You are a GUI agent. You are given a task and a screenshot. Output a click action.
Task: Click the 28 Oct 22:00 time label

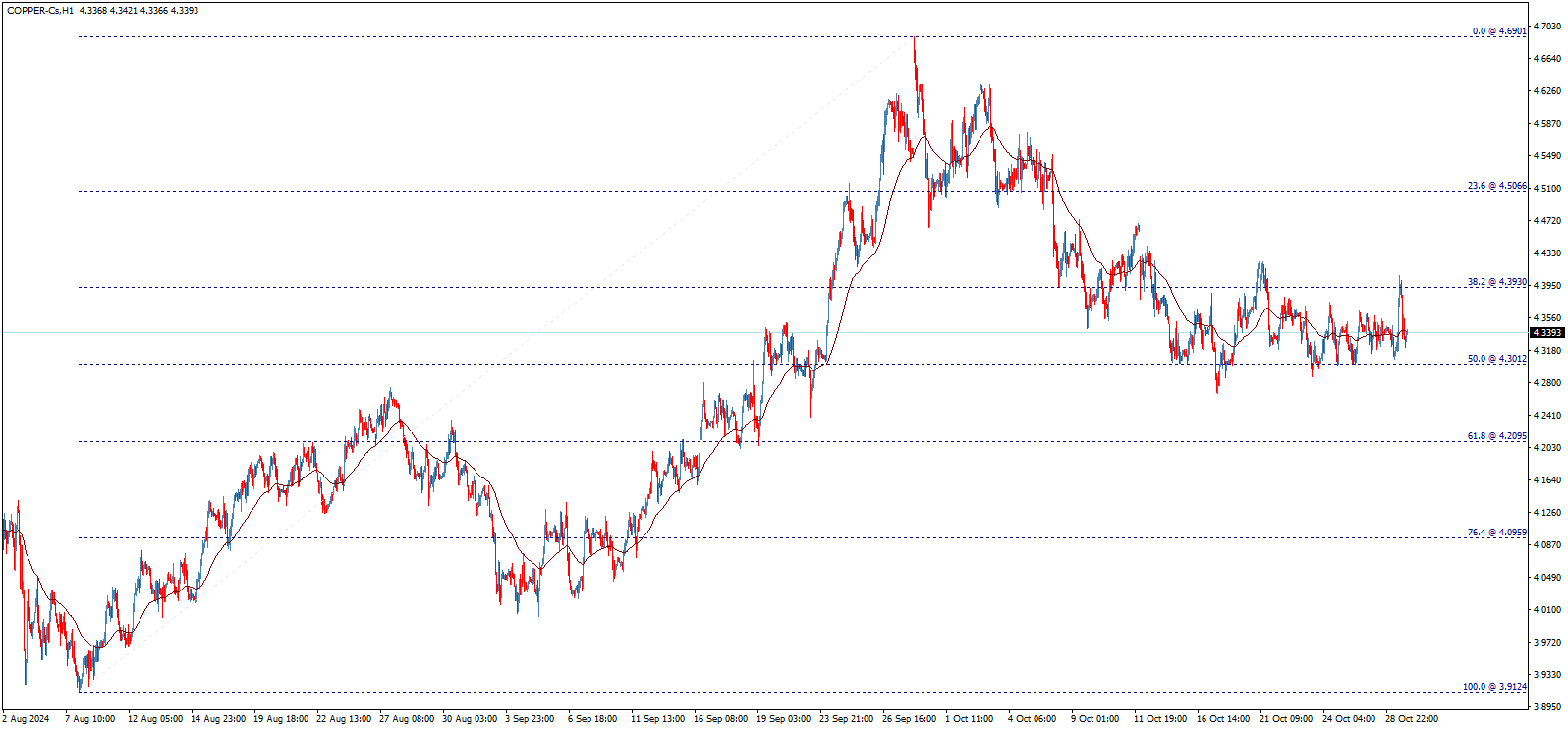click(x=1412, y=719)
